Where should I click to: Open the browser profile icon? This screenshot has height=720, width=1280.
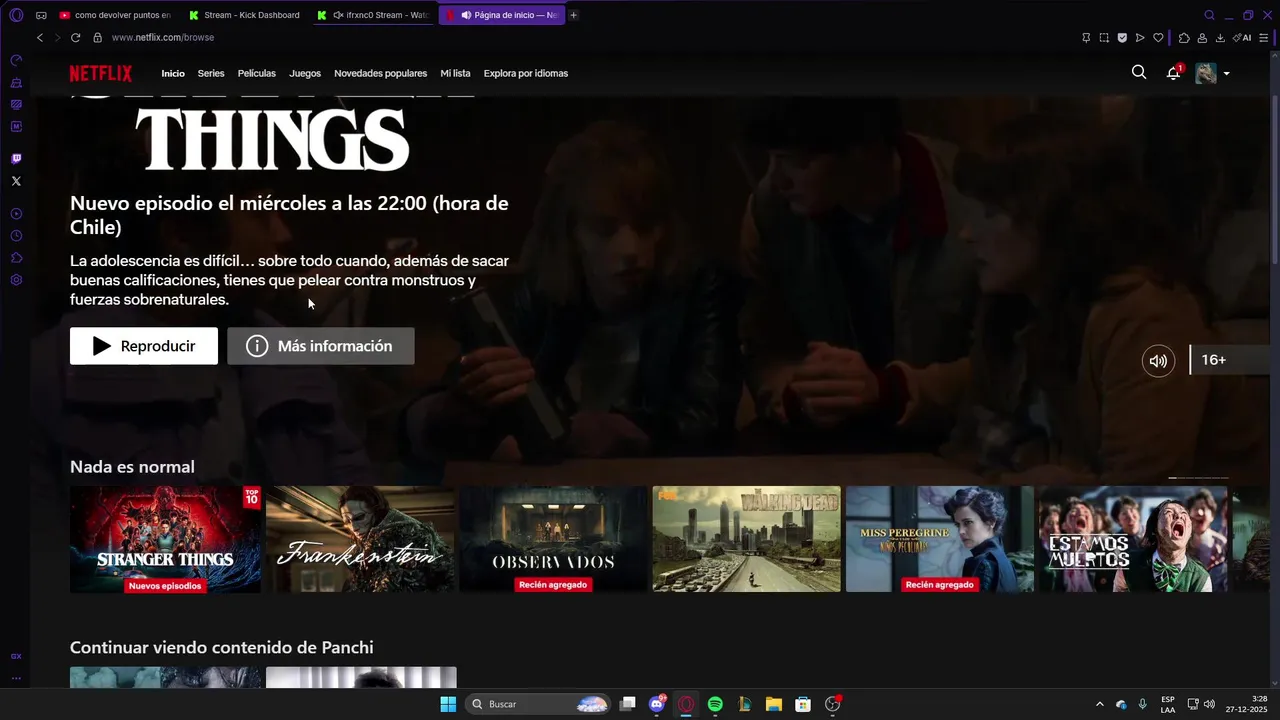pos(1202,37)
